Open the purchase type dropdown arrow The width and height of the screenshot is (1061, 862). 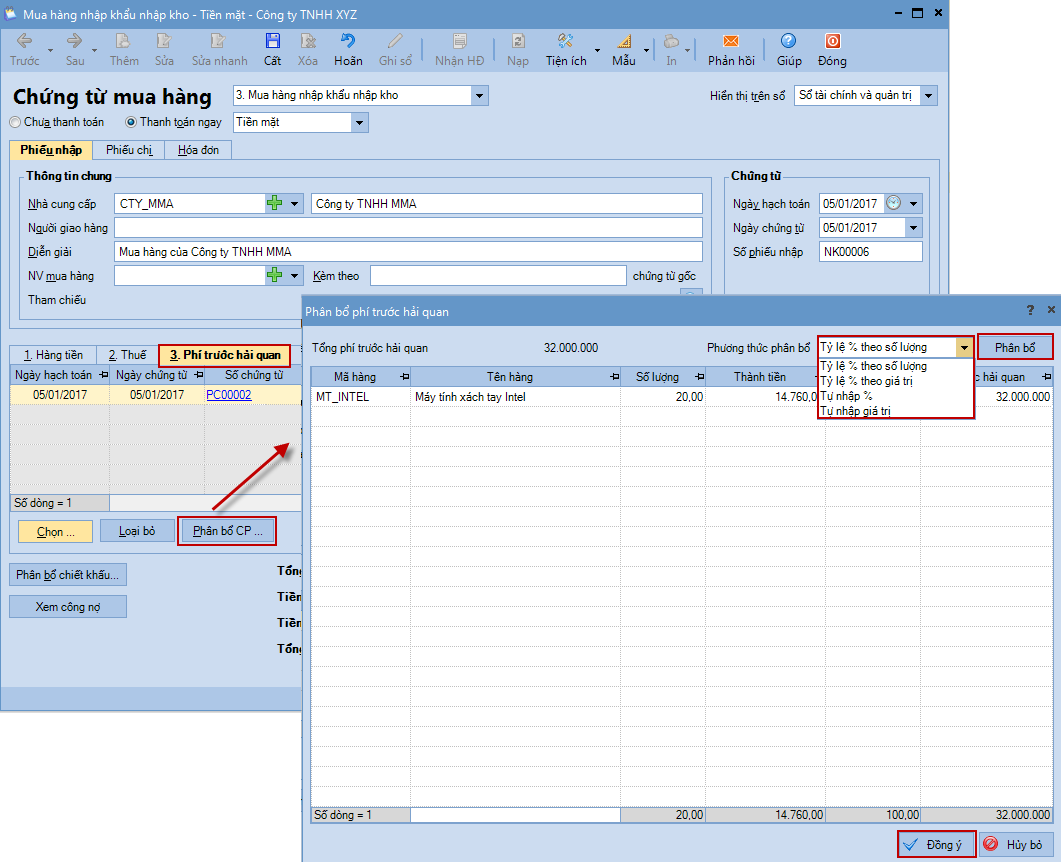(479, 96)
